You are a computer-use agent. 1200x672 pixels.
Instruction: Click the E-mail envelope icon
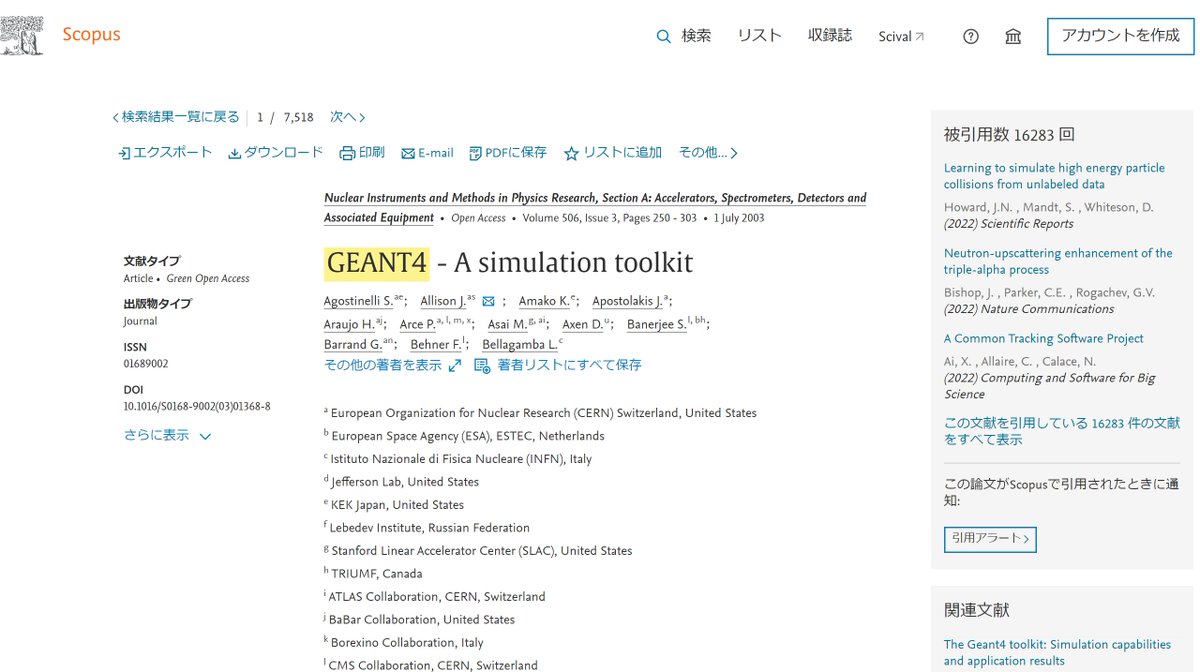(407, 154)
